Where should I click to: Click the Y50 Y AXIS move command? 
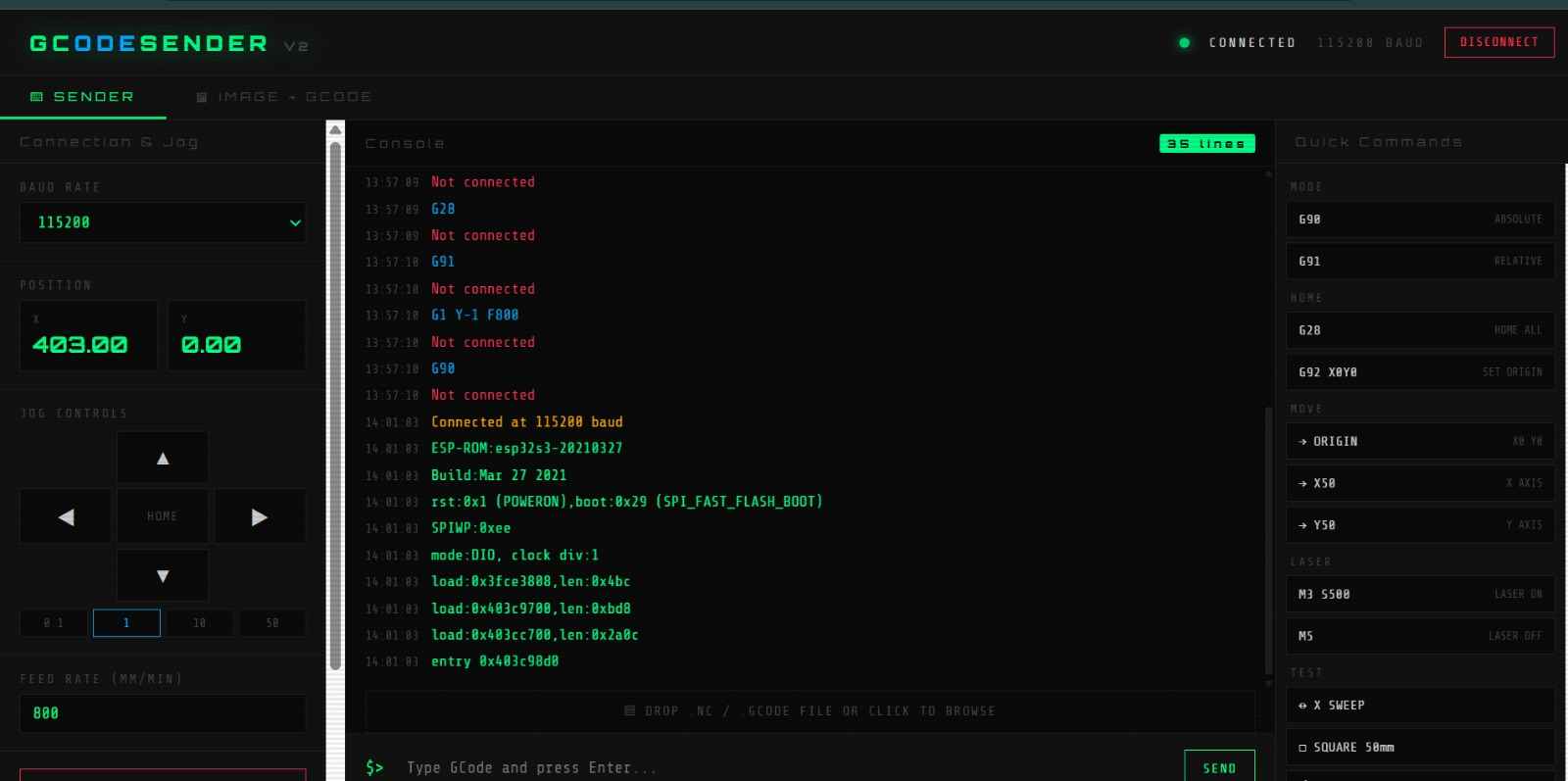point(1420,525)
